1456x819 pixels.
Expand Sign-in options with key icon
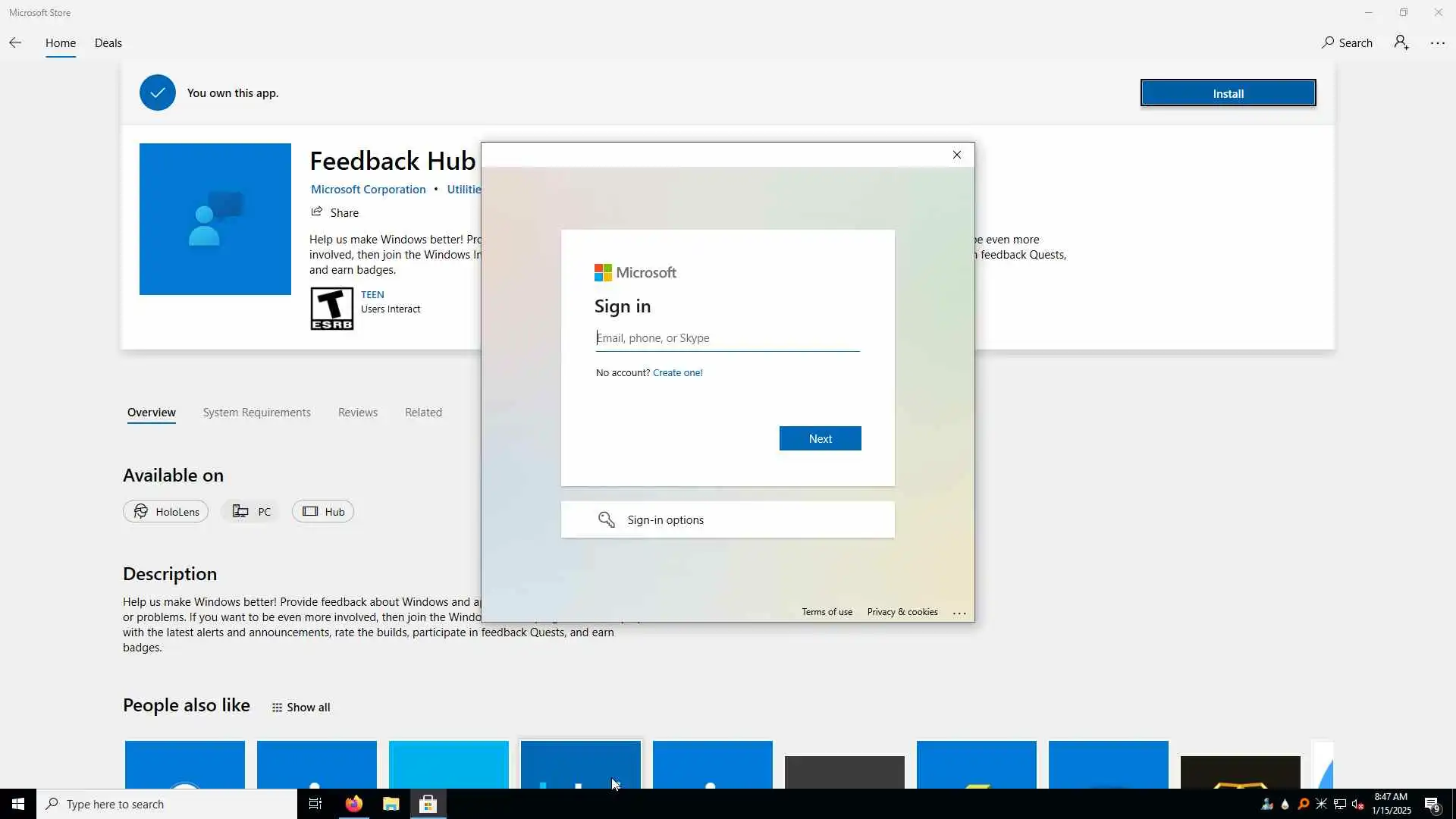(727, 519)
